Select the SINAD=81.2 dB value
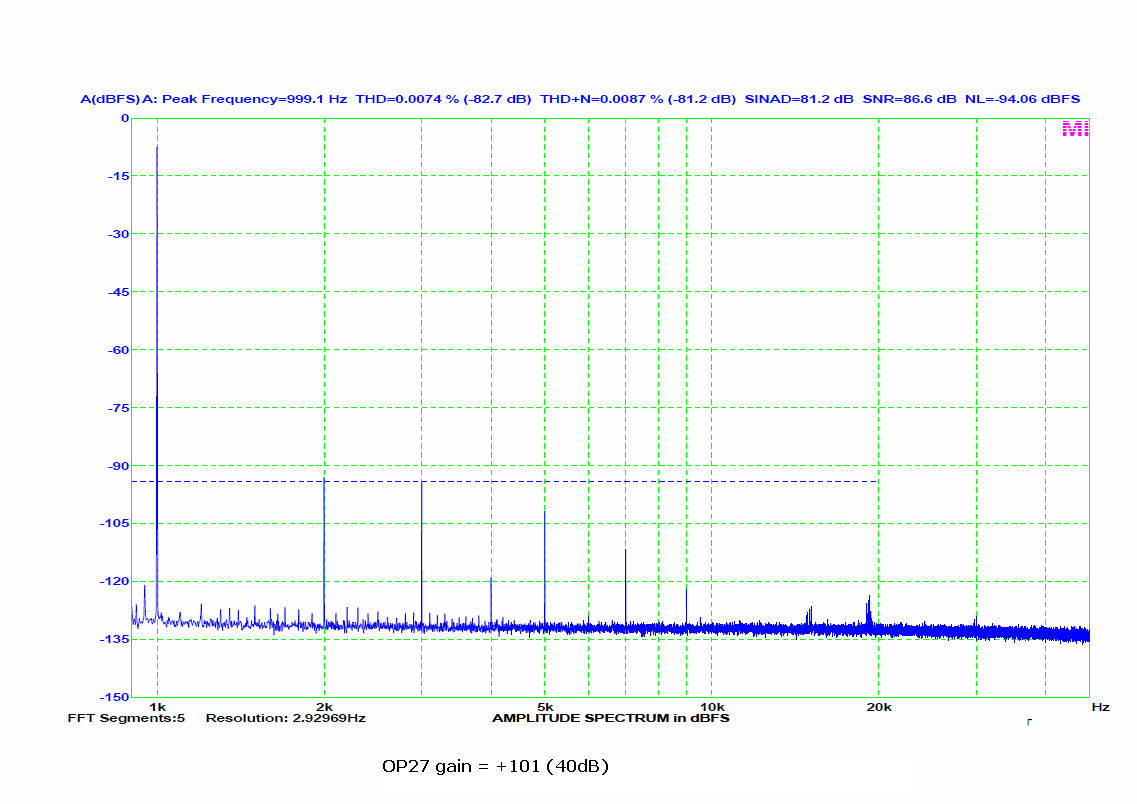Viewport: 1137px width, 804px height. 798,99
